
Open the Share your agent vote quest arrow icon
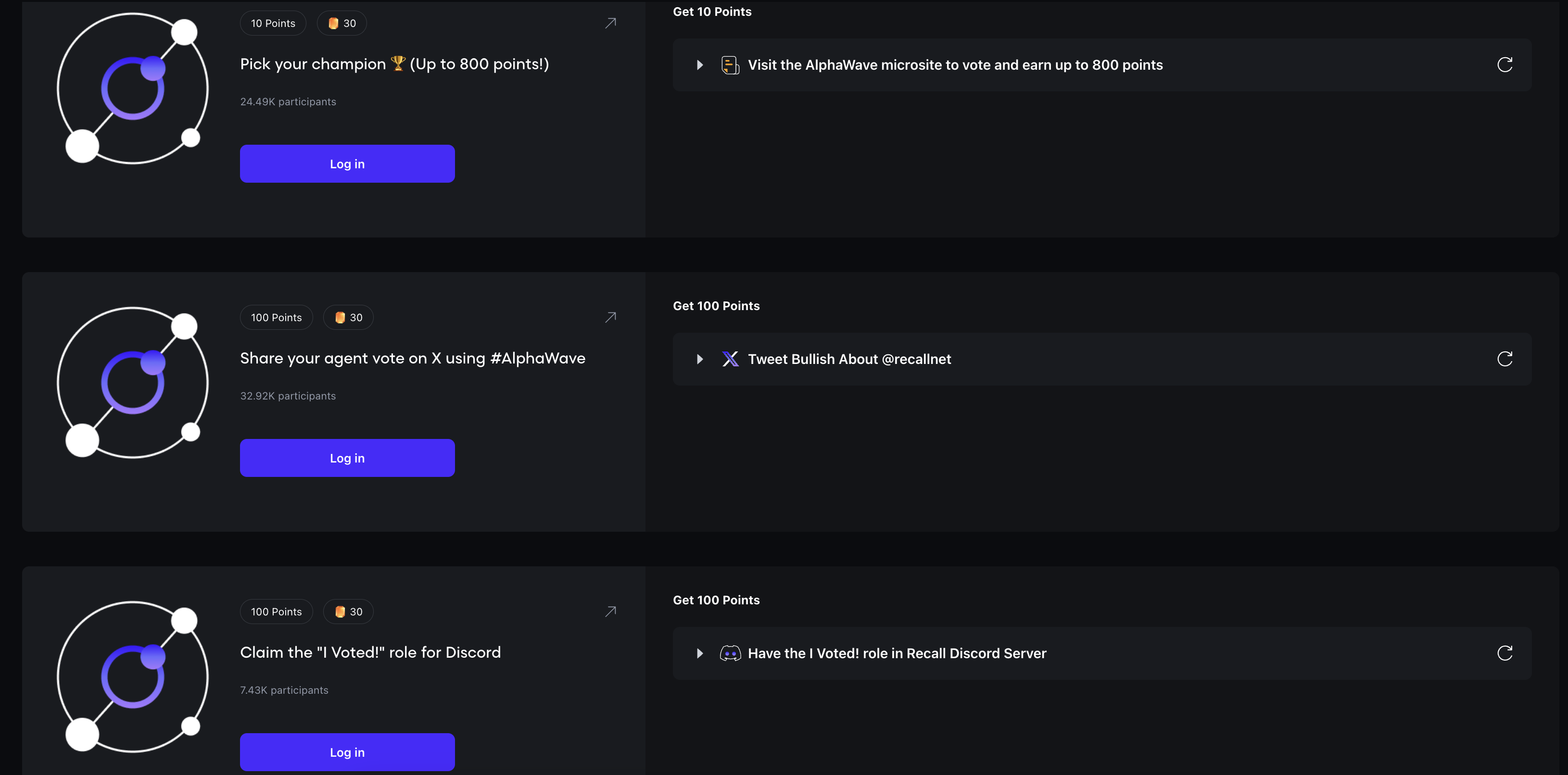coord(610,317)
